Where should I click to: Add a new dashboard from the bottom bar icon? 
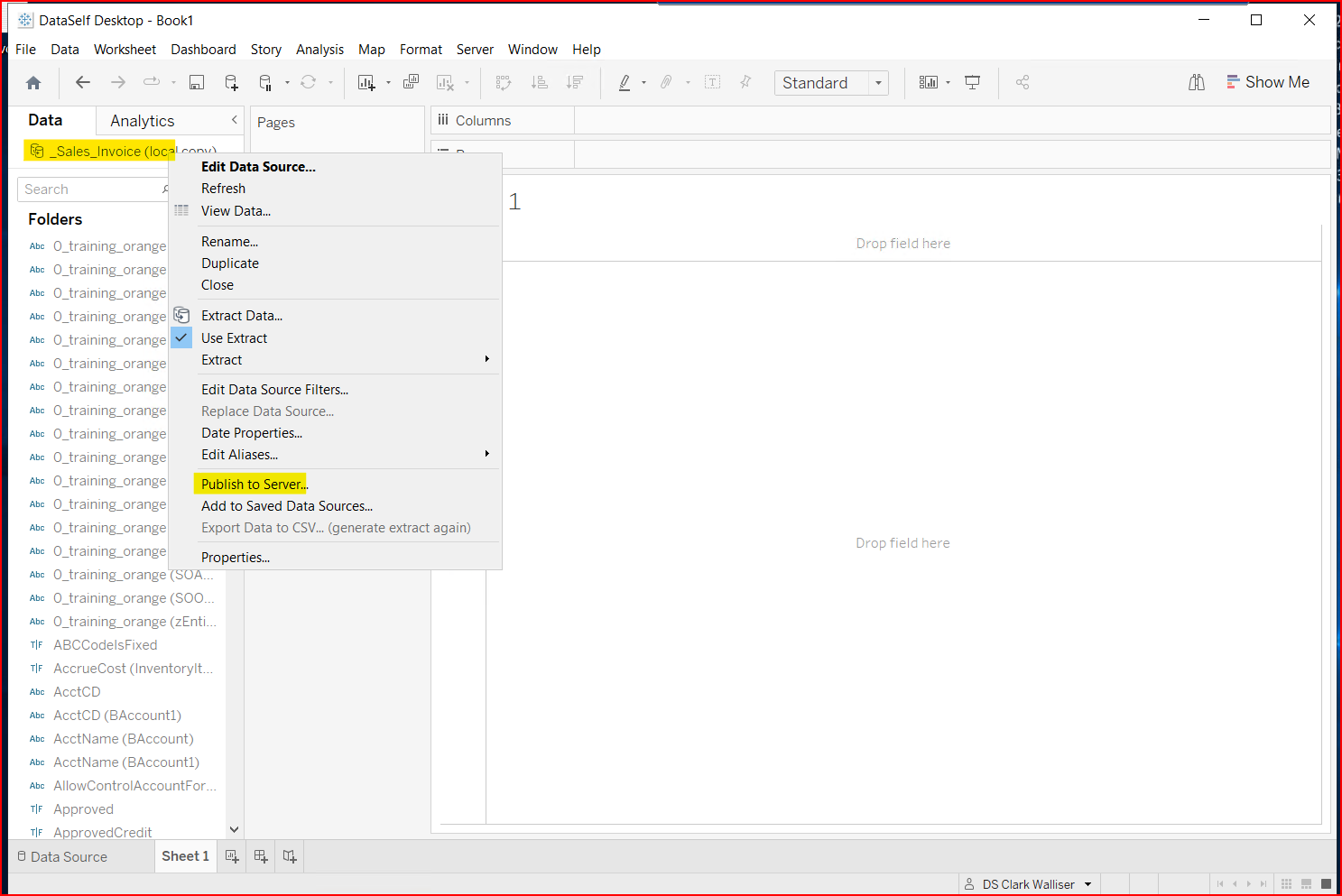260,855
